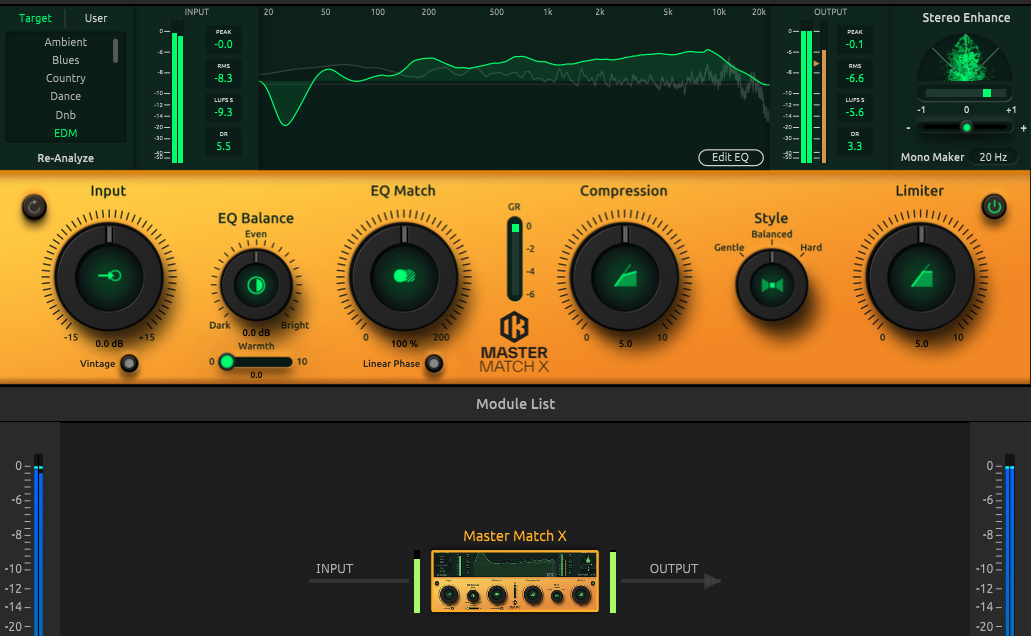
Task: Click the input PEAK value -0.0
Action: [224, 45]
